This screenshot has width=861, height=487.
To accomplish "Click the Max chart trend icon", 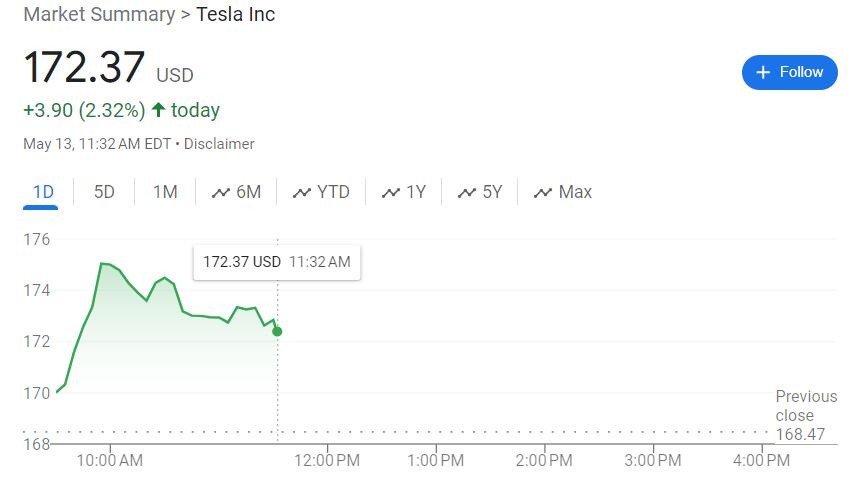I will (543, 192).
